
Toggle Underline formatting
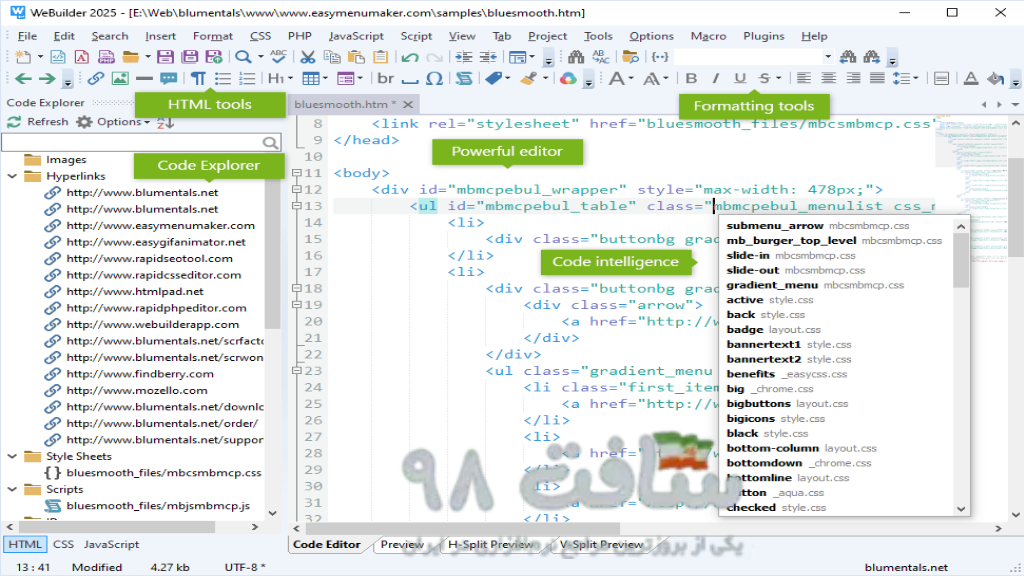tap(740, 79)
